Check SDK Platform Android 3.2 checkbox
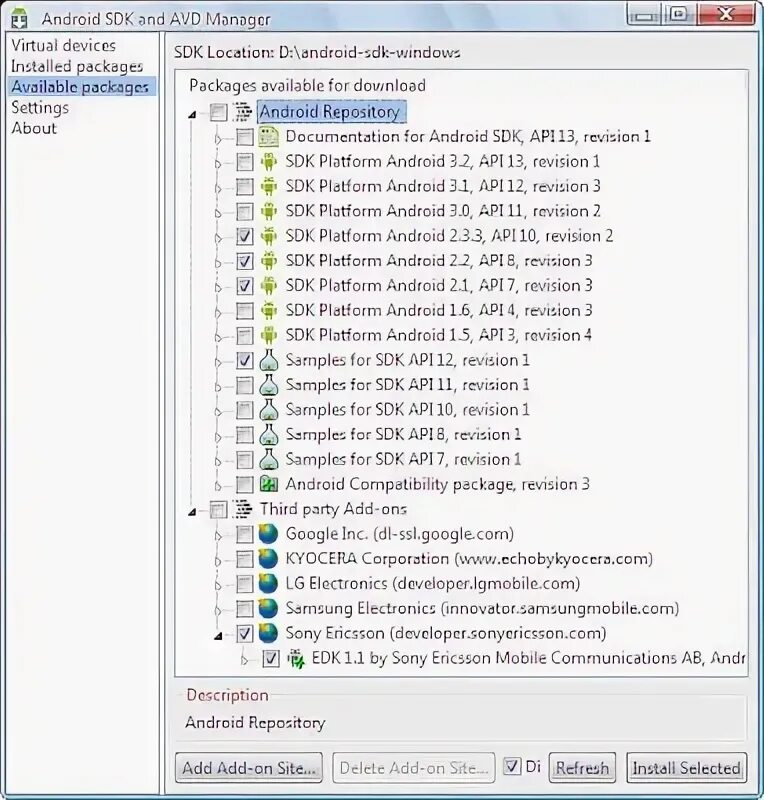Screen dimensions: 764x800 (244, 162)
